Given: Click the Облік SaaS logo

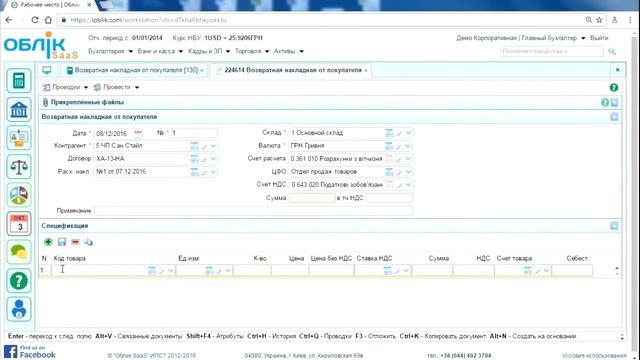Looking at the screenshot, I should click(40, 45).
